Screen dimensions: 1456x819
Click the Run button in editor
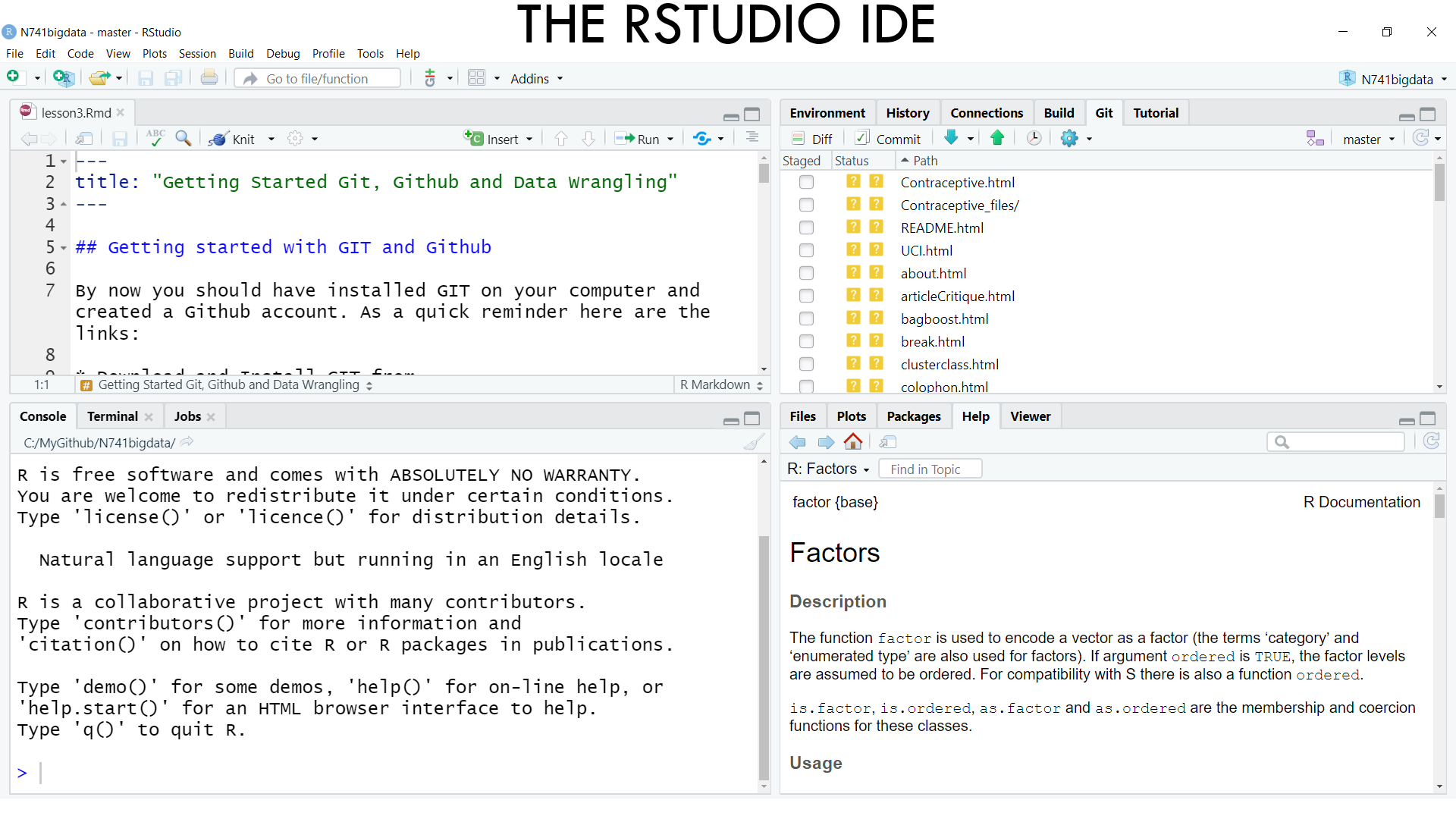[x=637, y=139]
